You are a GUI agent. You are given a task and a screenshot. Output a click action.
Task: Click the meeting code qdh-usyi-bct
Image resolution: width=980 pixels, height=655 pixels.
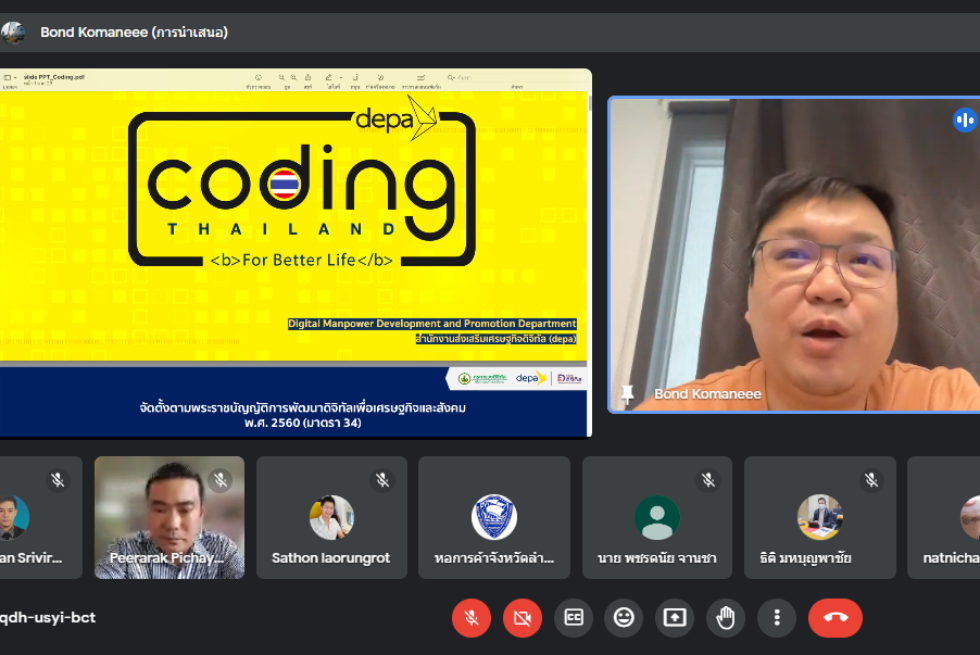(x=48, y=618)
